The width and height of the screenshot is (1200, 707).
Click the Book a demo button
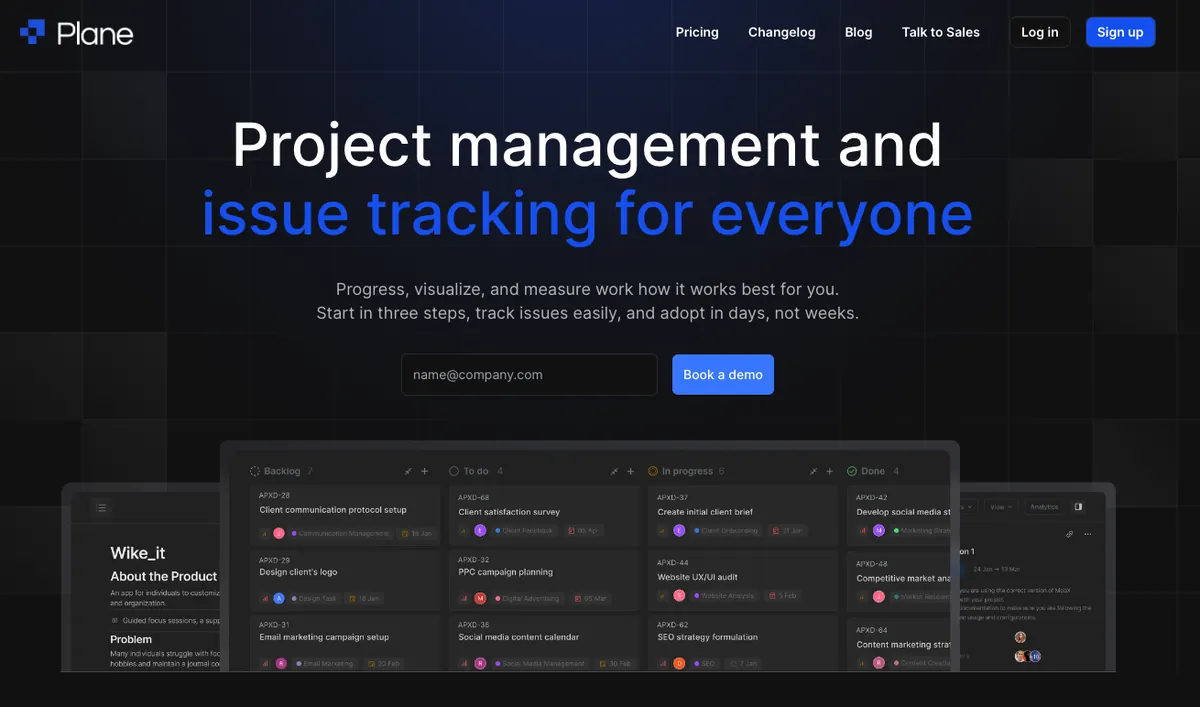[x=722, y=374]
